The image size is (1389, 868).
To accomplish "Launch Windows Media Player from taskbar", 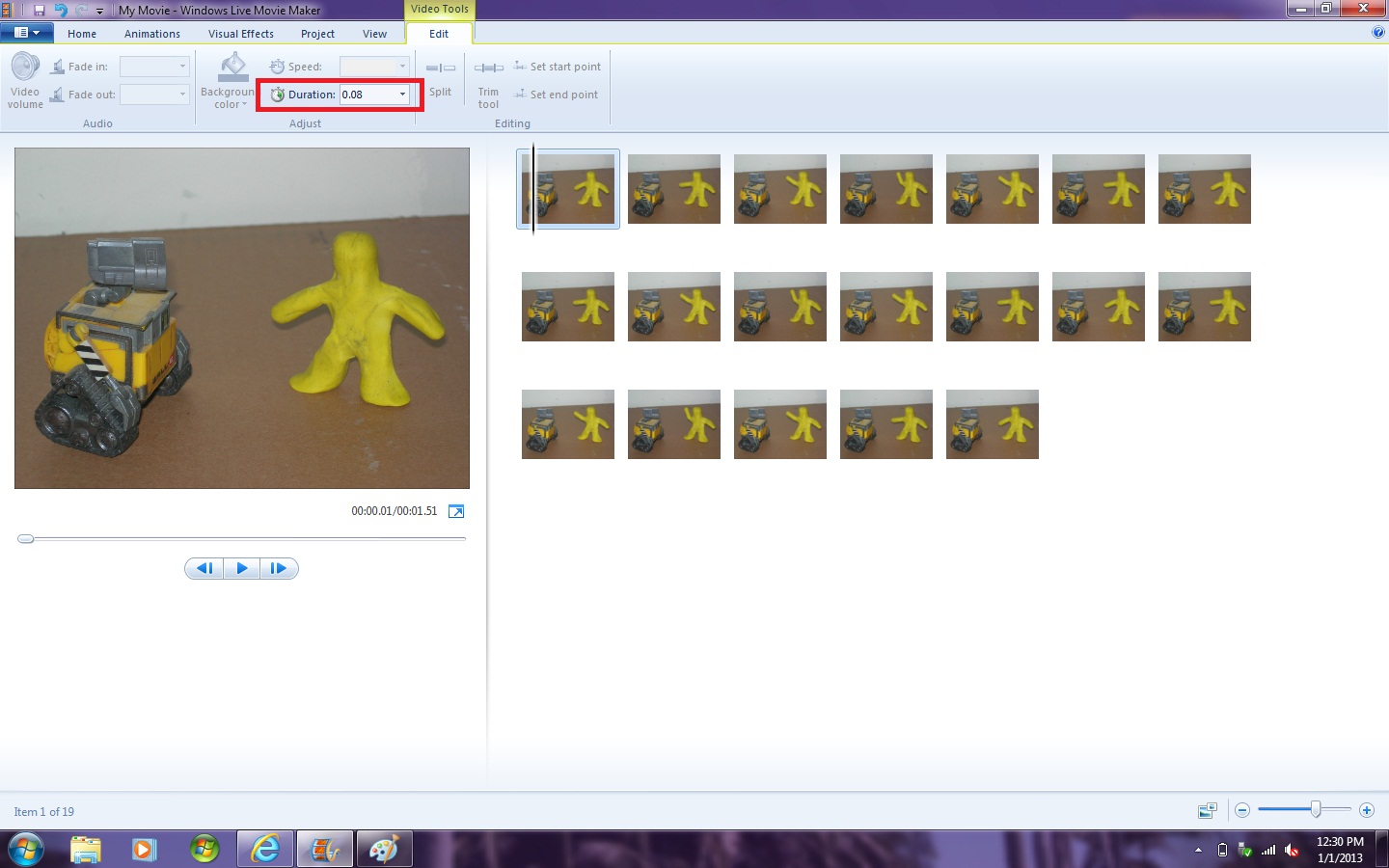I will 144,850.
